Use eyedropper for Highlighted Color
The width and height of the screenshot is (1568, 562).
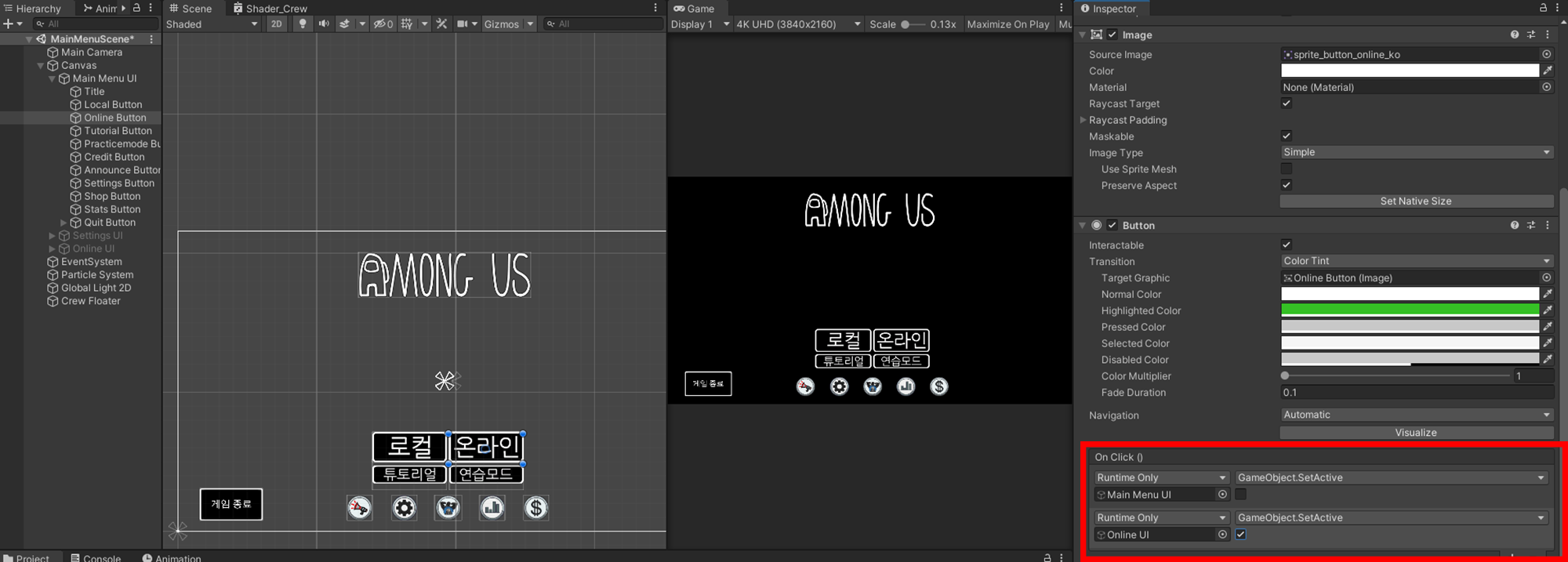click(1548, 310)
